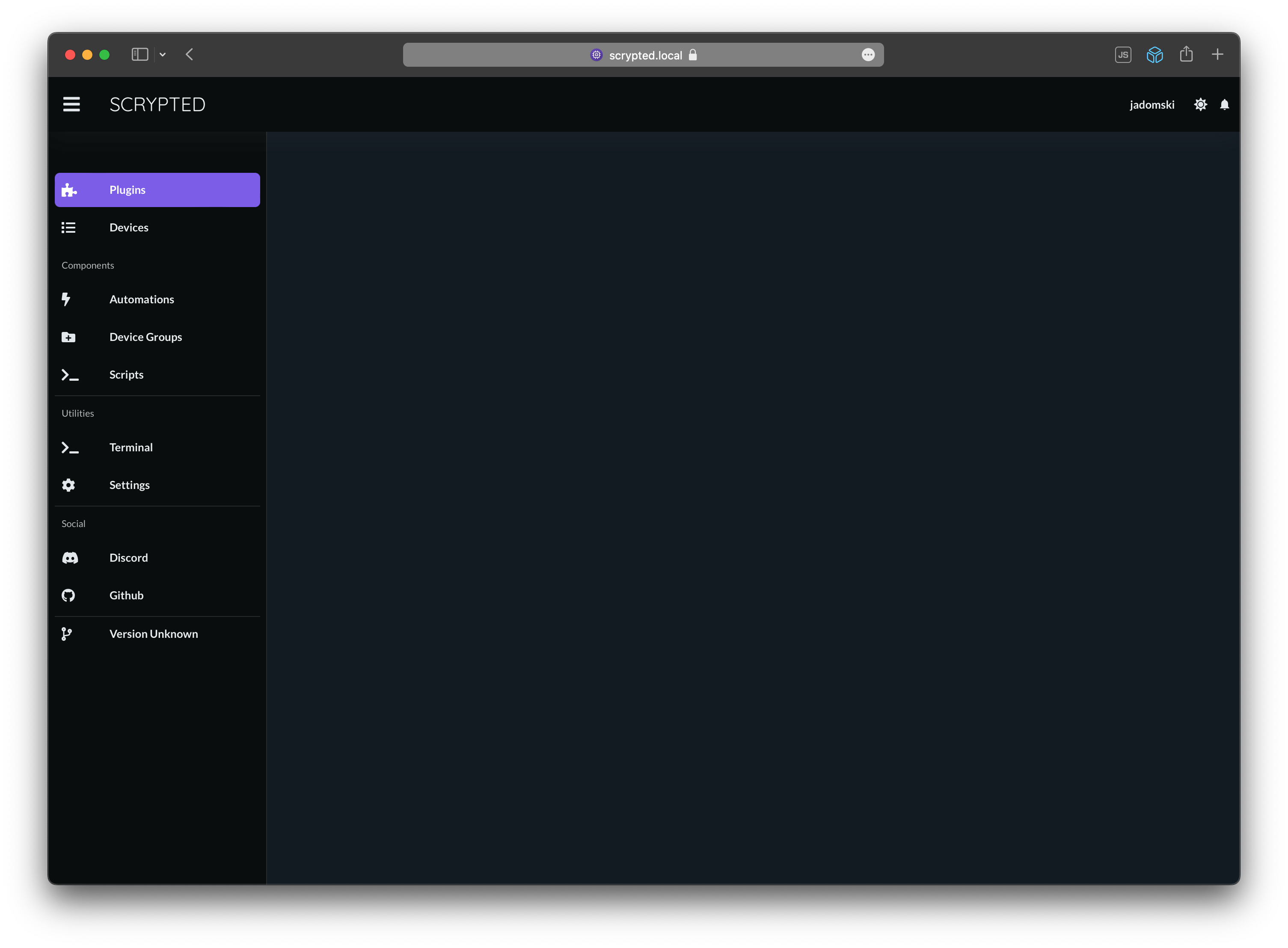Toggle light/dark theme sun icon
This screenshot has width=1288, height=948.
(1200, 104)
